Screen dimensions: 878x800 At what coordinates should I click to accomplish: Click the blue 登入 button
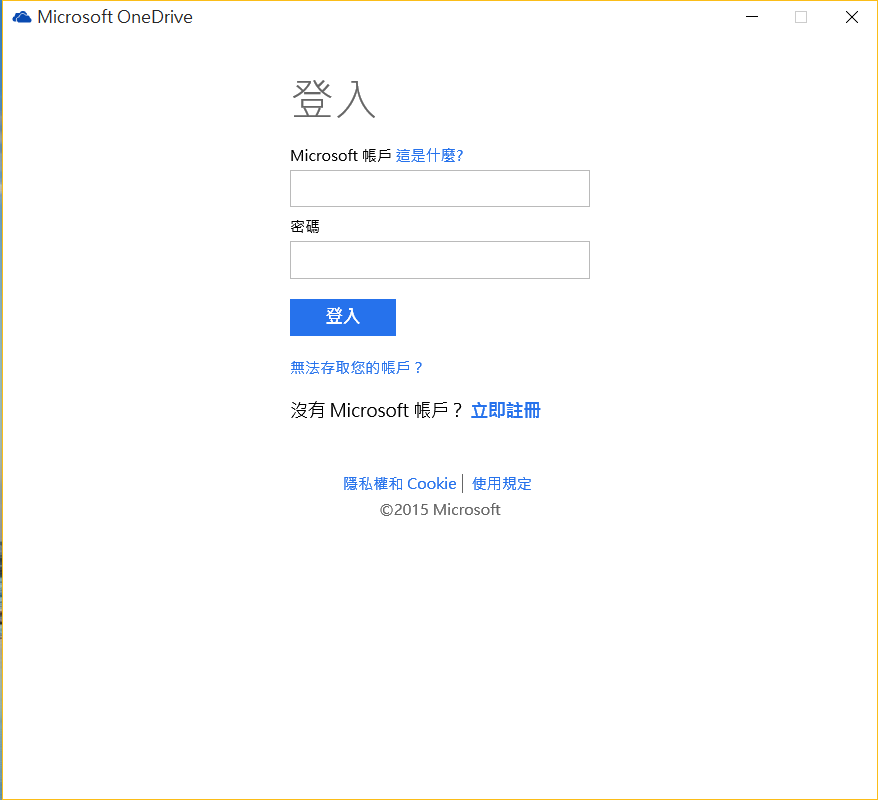(343, 317)
